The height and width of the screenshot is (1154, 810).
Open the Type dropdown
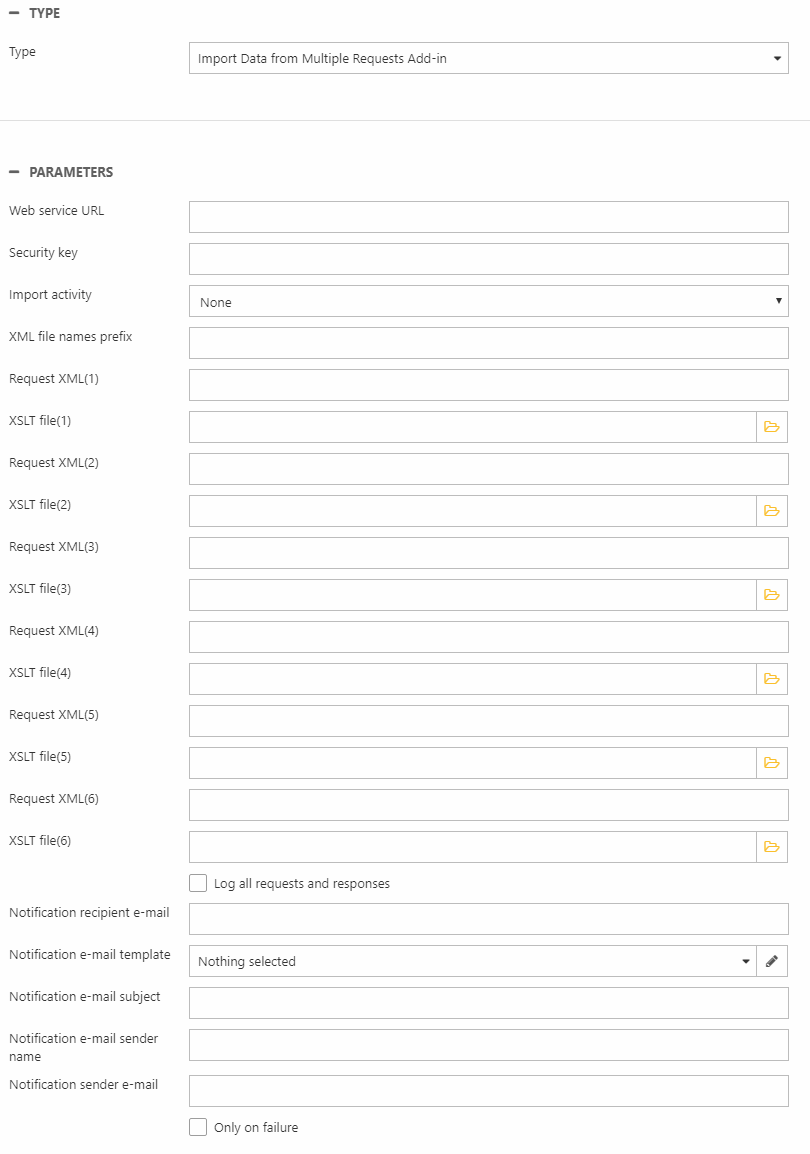coord(488,58)
